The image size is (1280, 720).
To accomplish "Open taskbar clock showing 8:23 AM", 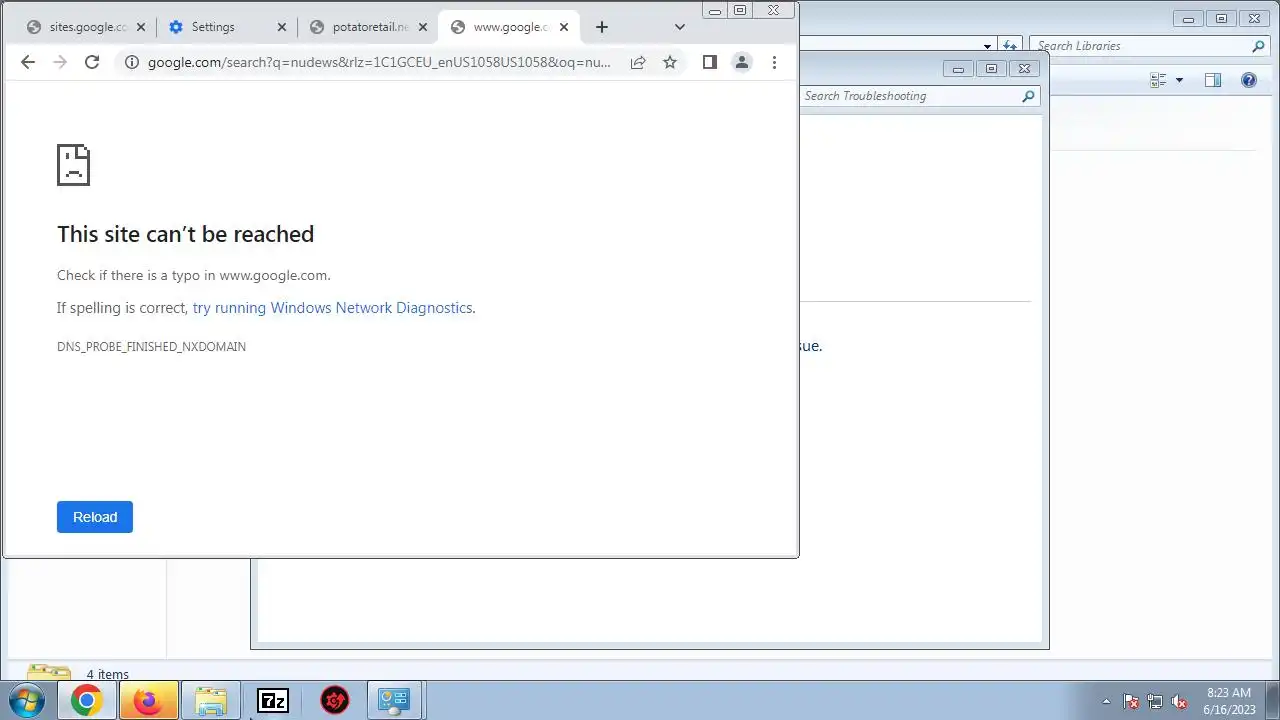I will coord(1229,701).
